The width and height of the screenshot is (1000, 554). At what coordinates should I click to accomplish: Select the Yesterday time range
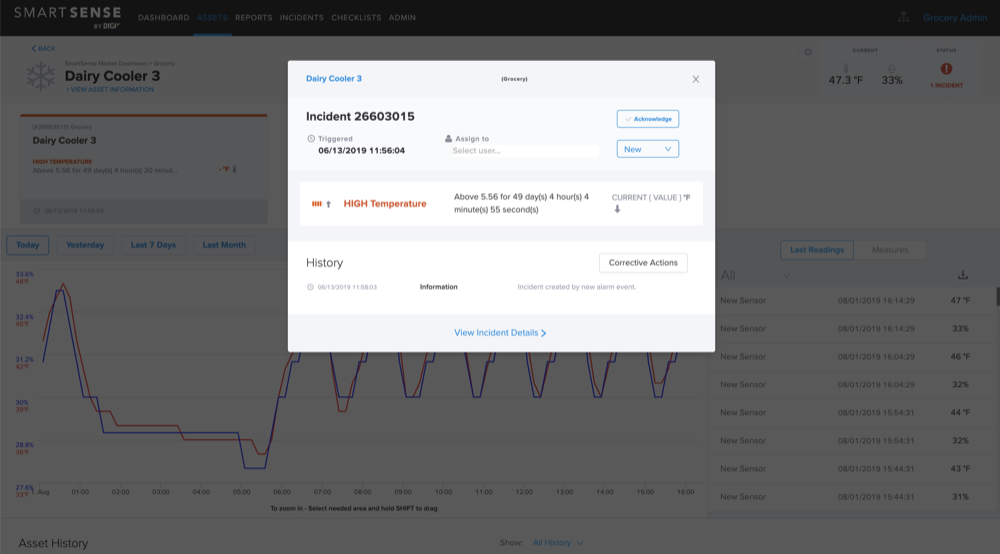(x=85, y=245)
